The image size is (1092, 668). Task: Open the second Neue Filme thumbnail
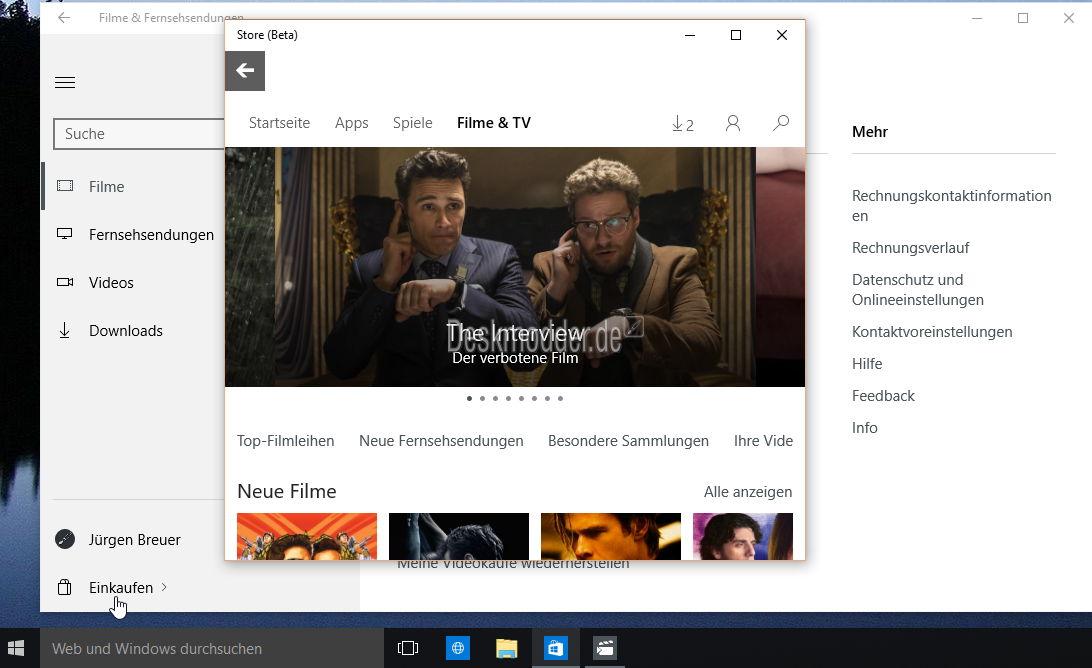tap(459, 536)
